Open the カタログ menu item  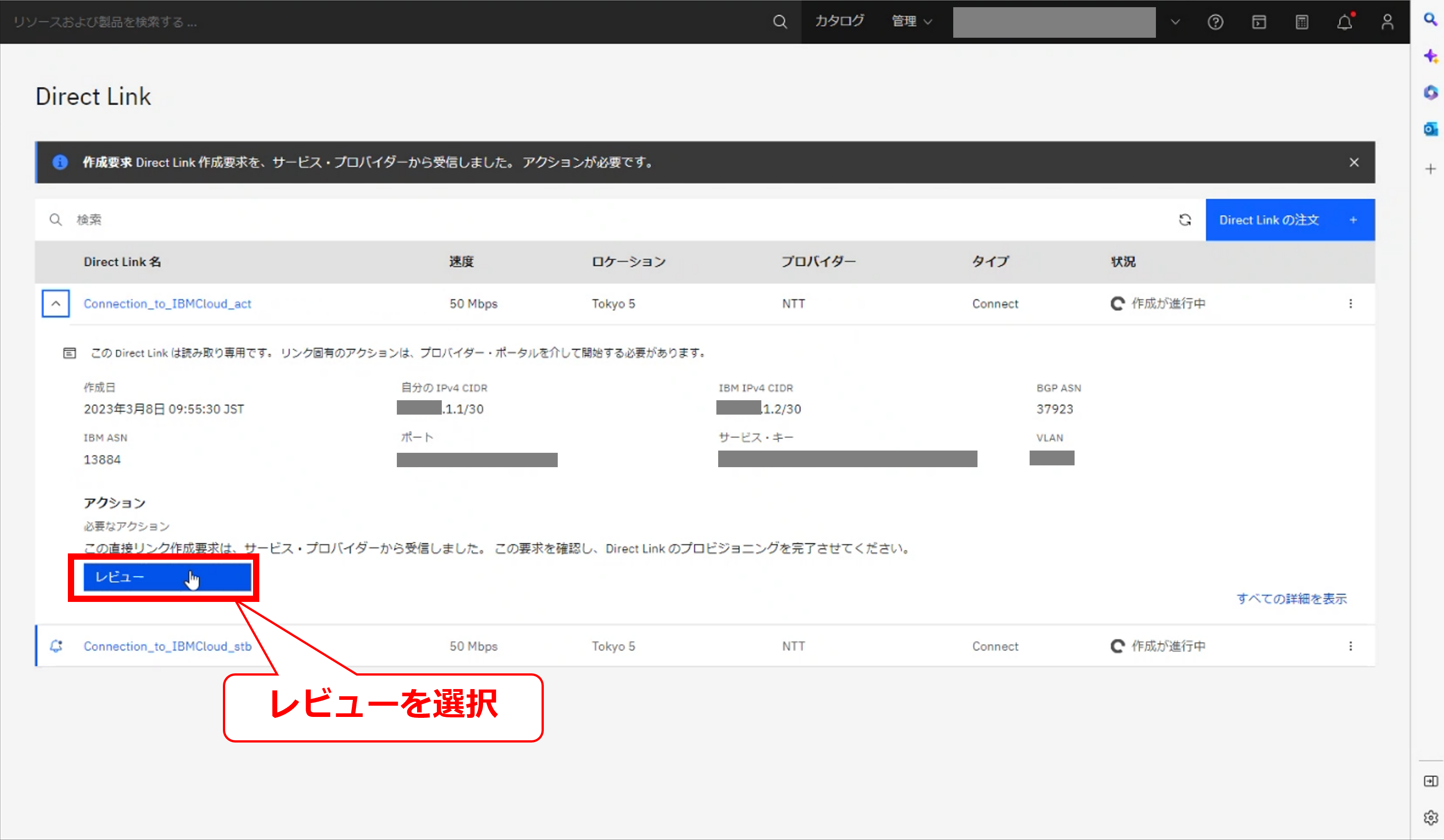840,22
